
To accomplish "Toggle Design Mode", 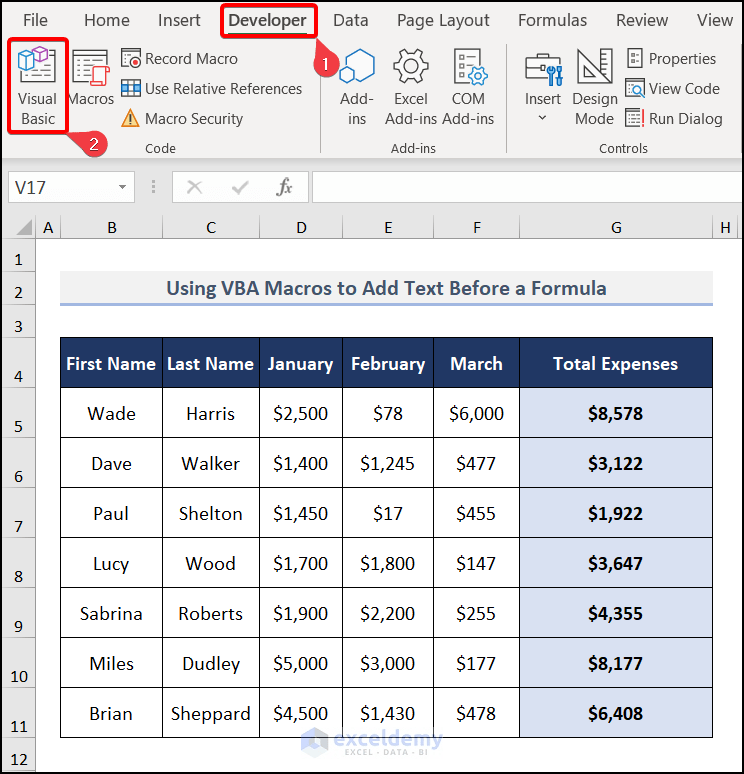I will pyautogui.click(x=594, y=87).
